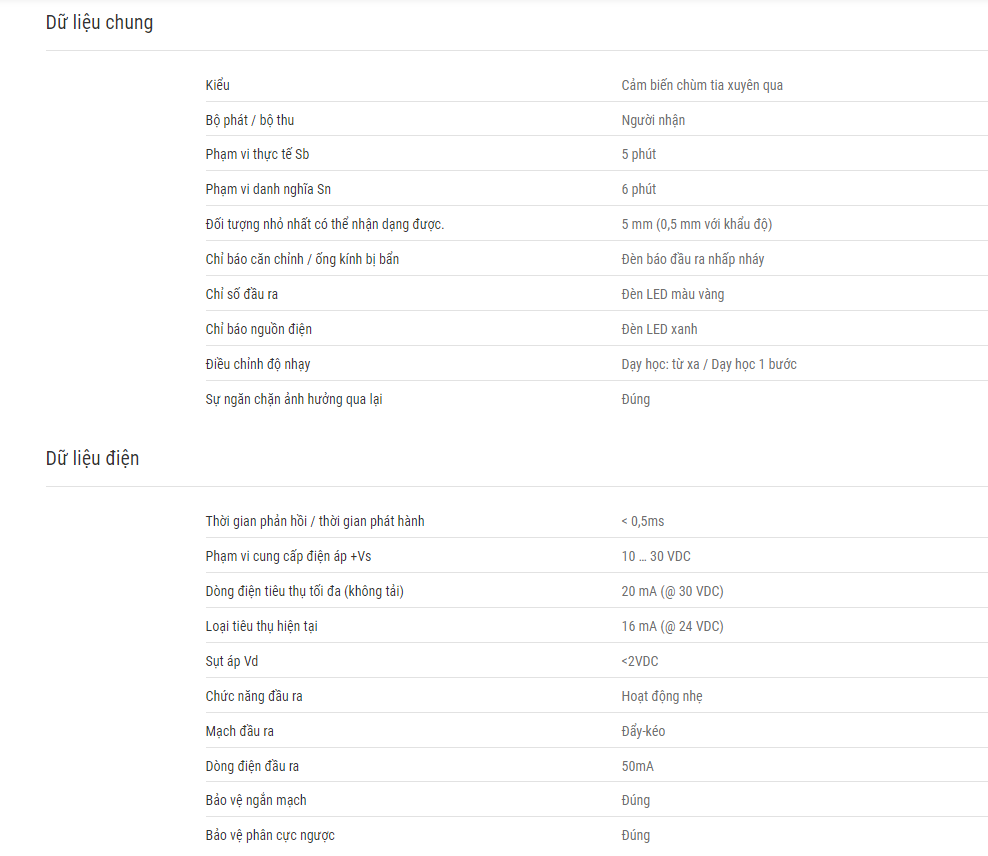The width and height of the screenshot is (988, 856).
Task: Click the 'Sụt áp Vd' label
Action: pos(231,661)
